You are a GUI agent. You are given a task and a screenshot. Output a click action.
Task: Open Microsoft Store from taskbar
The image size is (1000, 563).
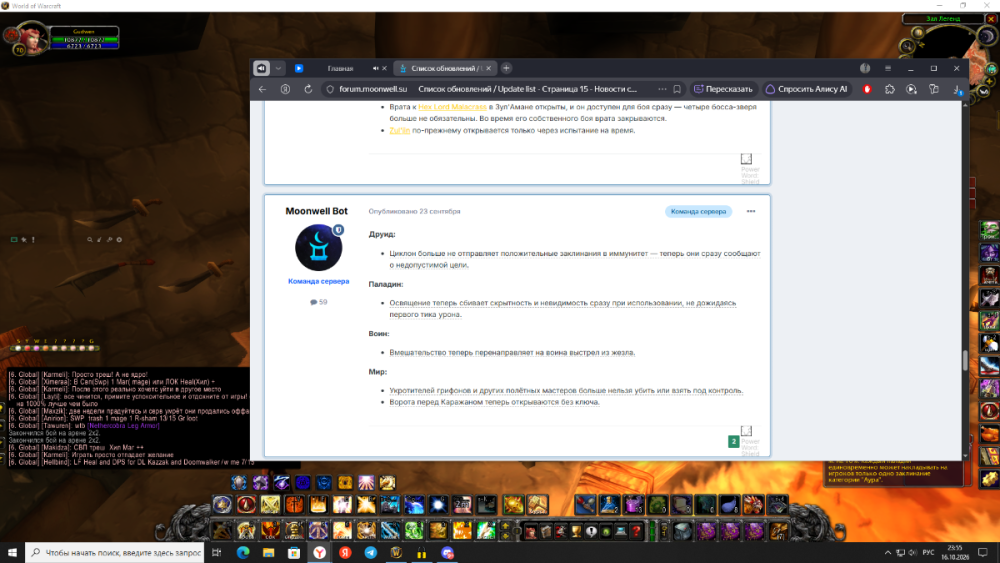pos(294,553)
